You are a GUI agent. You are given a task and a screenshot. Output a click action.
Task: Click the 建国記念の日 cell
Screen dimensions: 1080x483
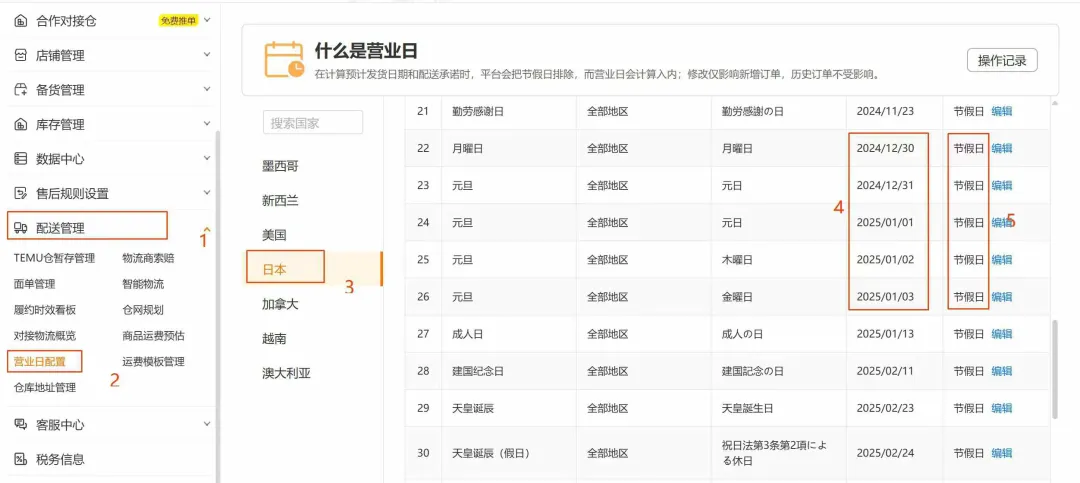[754, 371]
